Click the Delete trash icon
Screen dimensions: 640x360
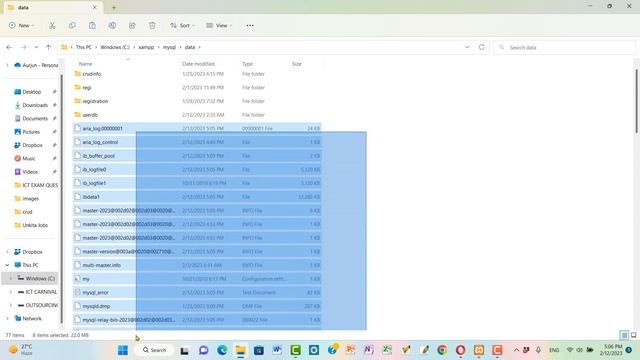(x=152, y=25)
